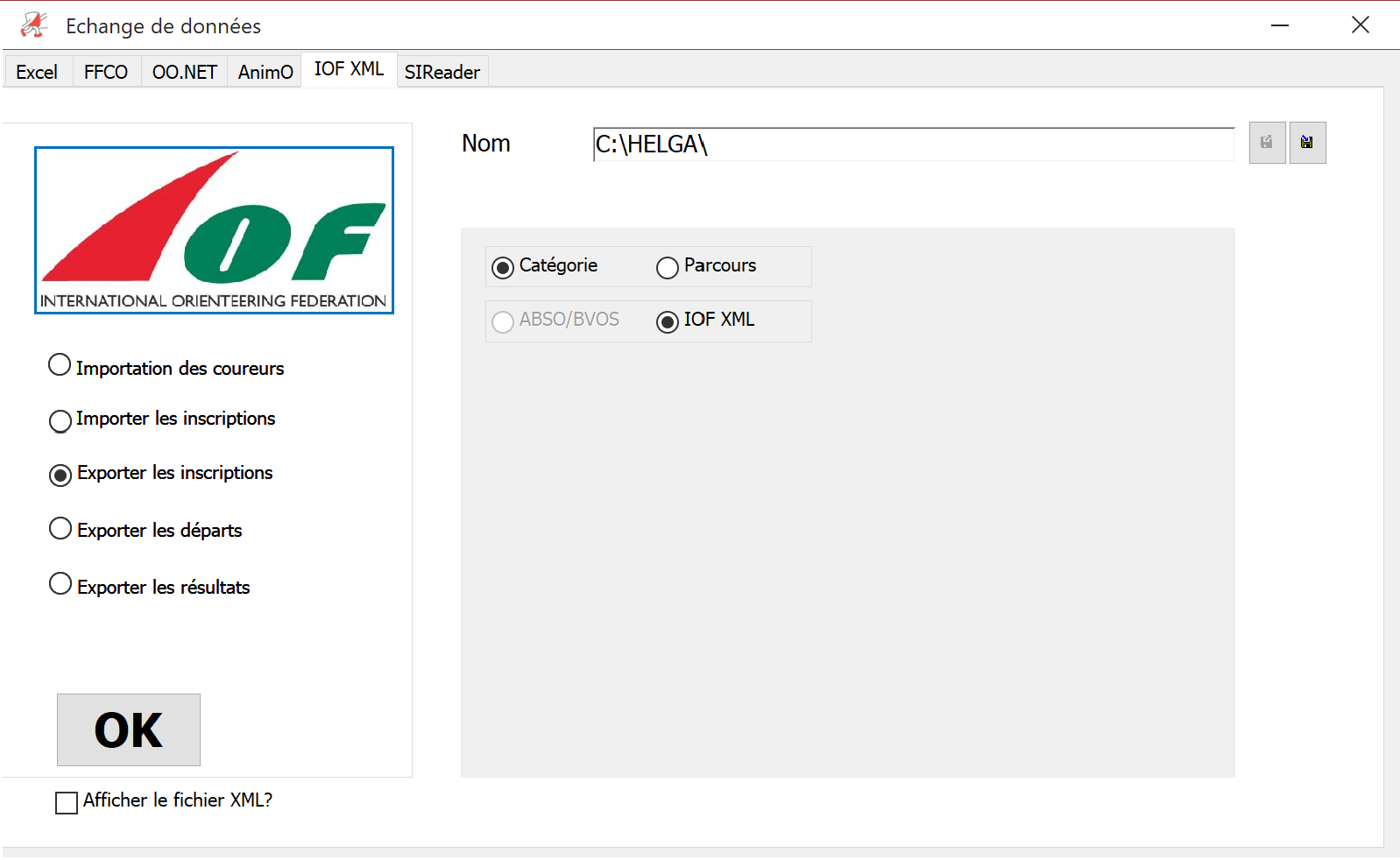Click the greyed-out load-from-disk icon
The width and height of the screenshot is (1400, 860).
coord(1267,143)
